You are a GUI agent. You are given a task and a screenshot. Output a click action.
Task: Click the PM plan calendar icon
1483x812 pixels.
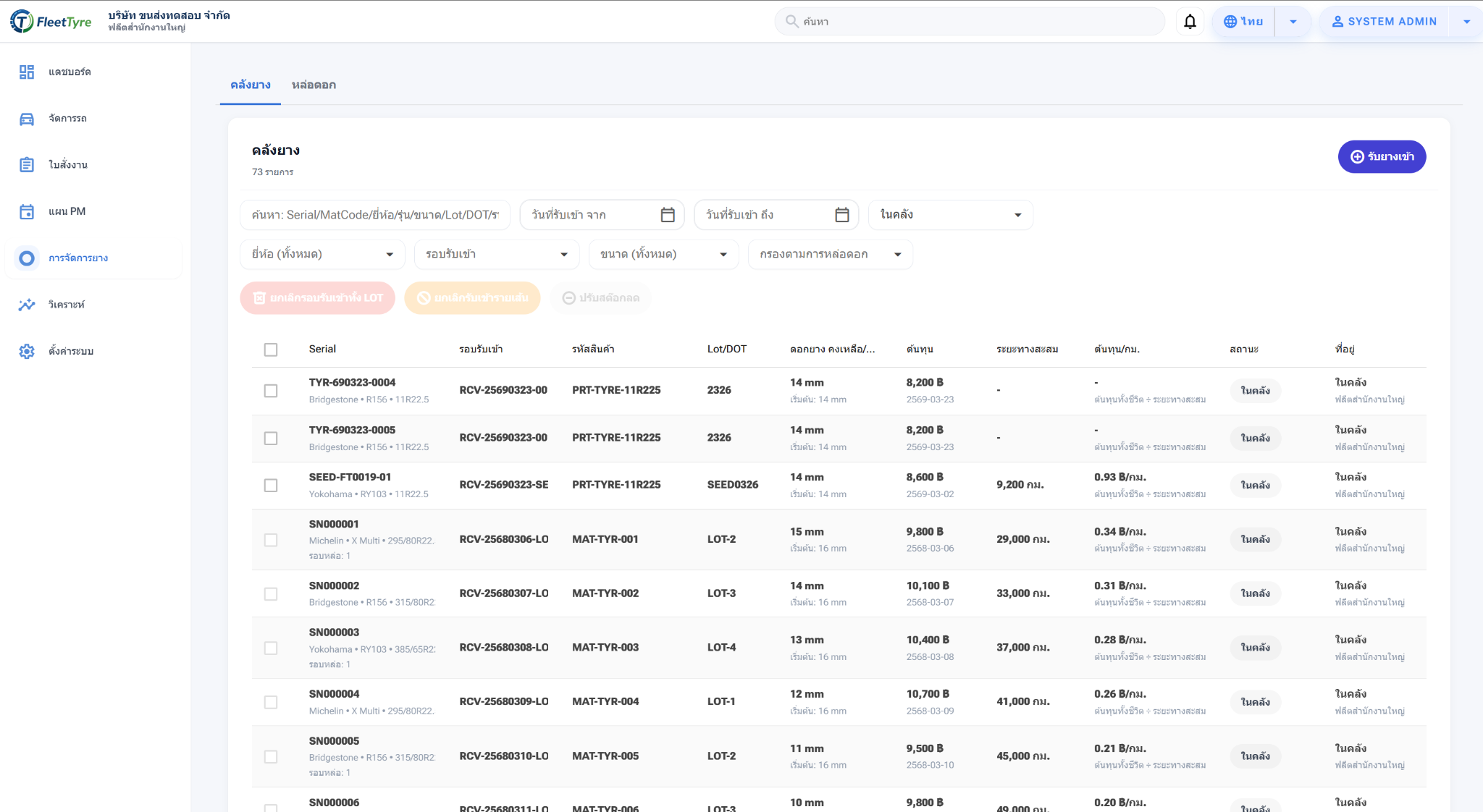tap(27, 211)
